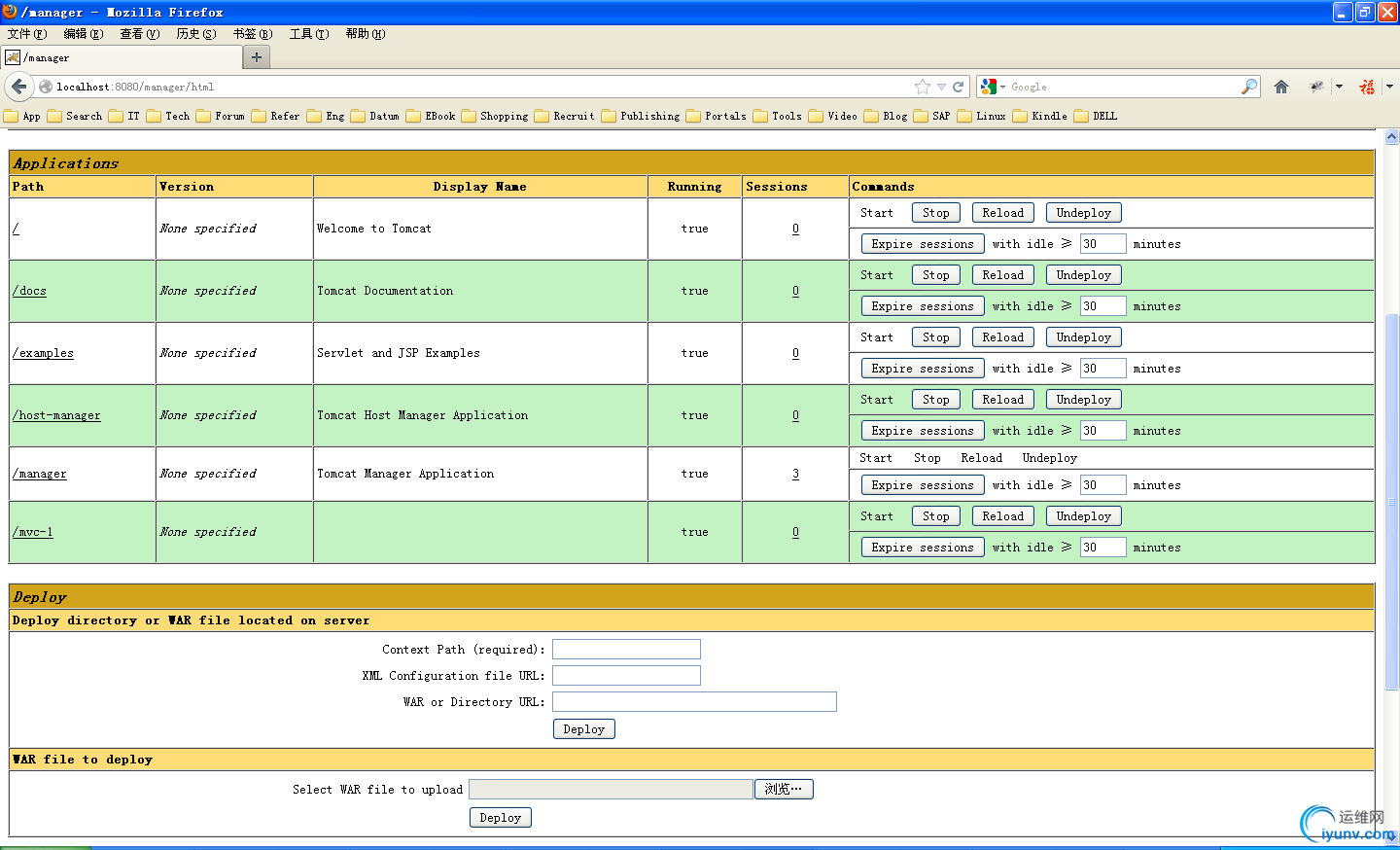This screenshot has width=1400, height=850.
Task: Open the Google search engine selector icon
Action: coord(993,87)
